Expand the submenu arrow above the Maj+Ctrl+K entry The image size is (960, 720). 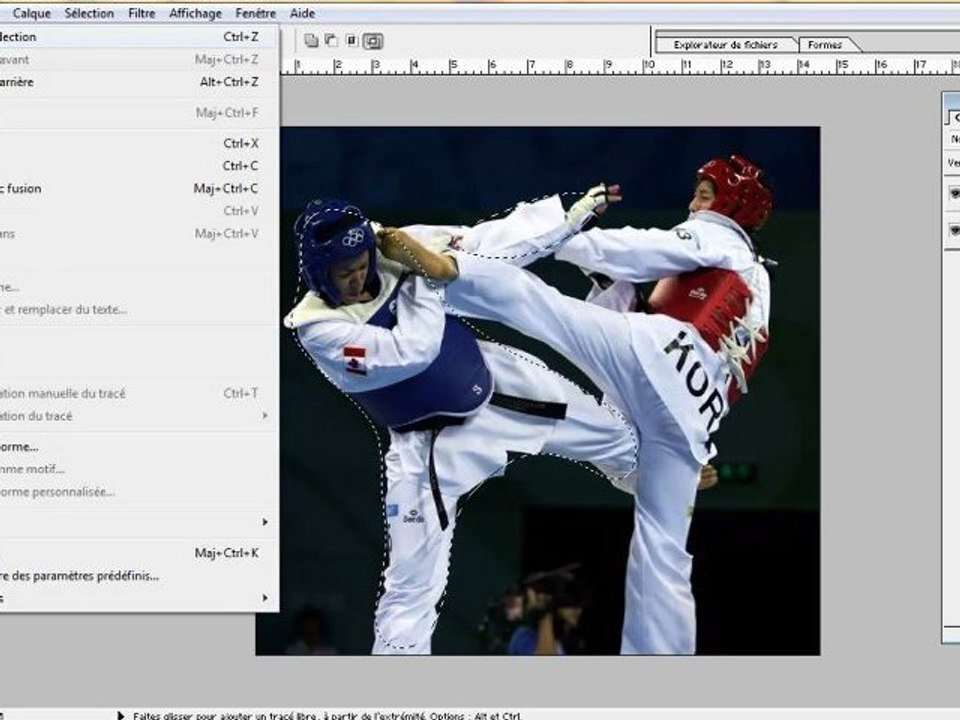tap(265, 522)
